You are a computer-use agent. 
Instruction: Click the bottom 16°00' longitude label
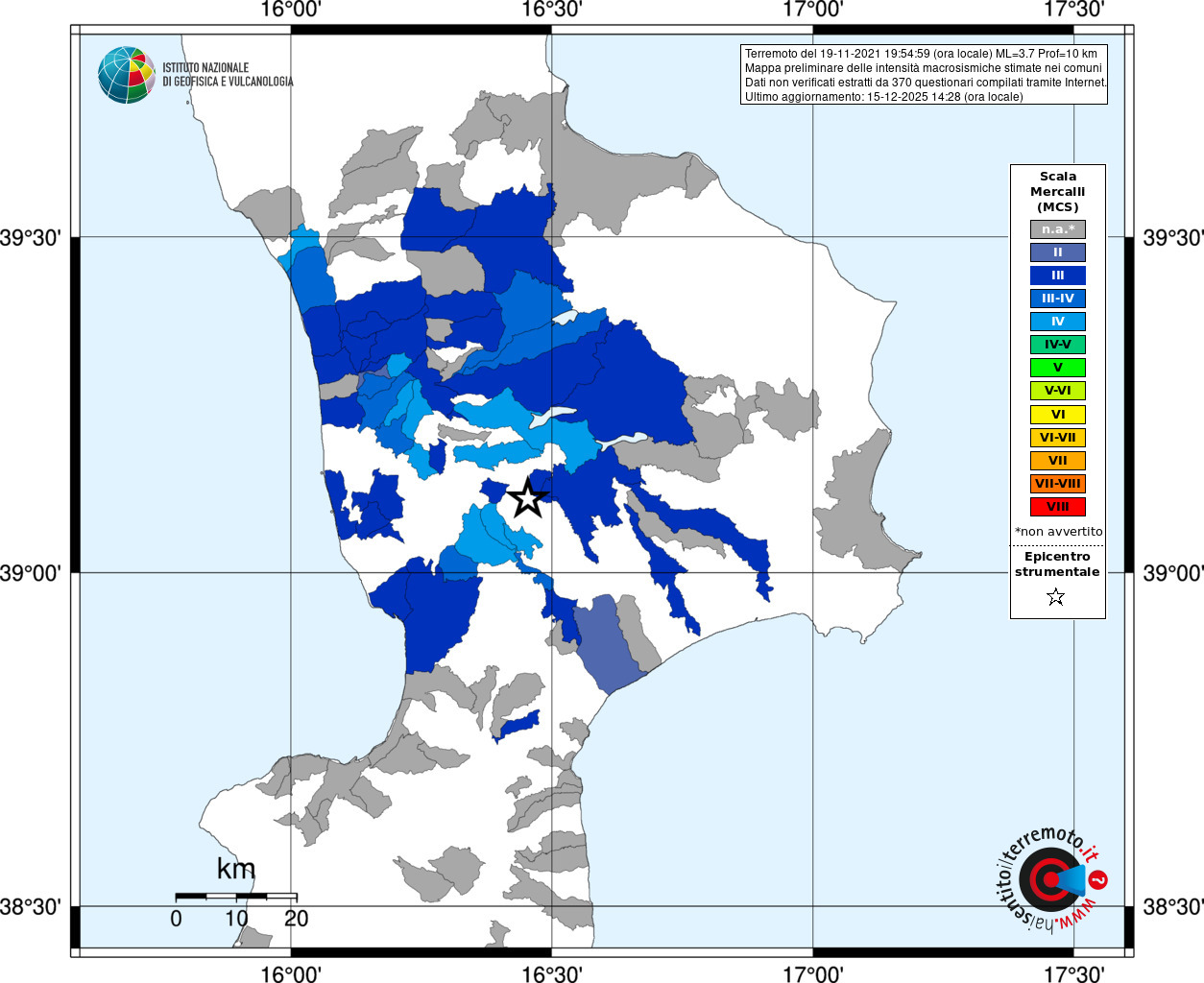291,973
